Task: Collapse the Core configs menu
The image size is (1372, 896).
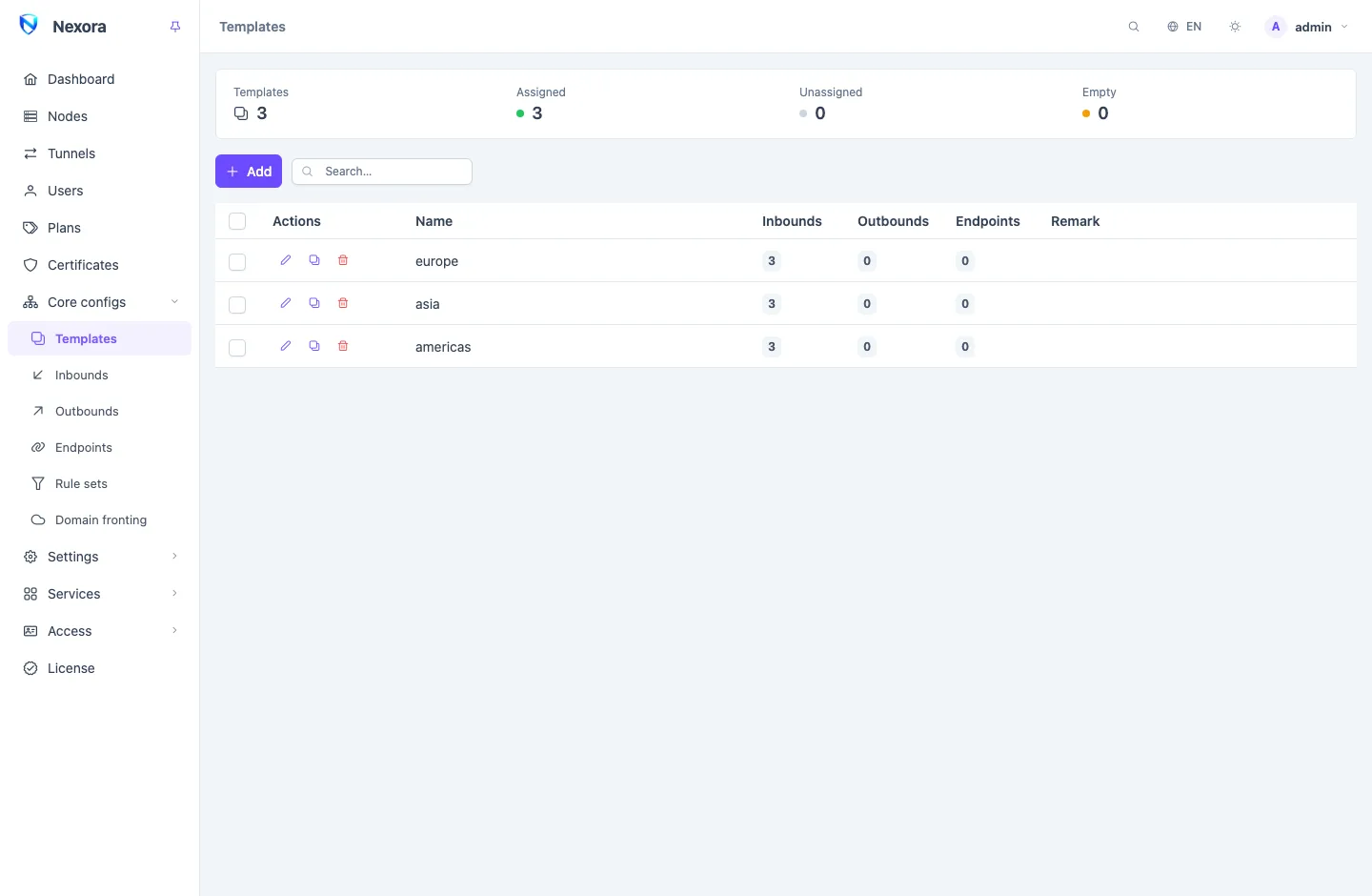Action: click(x=100, y=302)
